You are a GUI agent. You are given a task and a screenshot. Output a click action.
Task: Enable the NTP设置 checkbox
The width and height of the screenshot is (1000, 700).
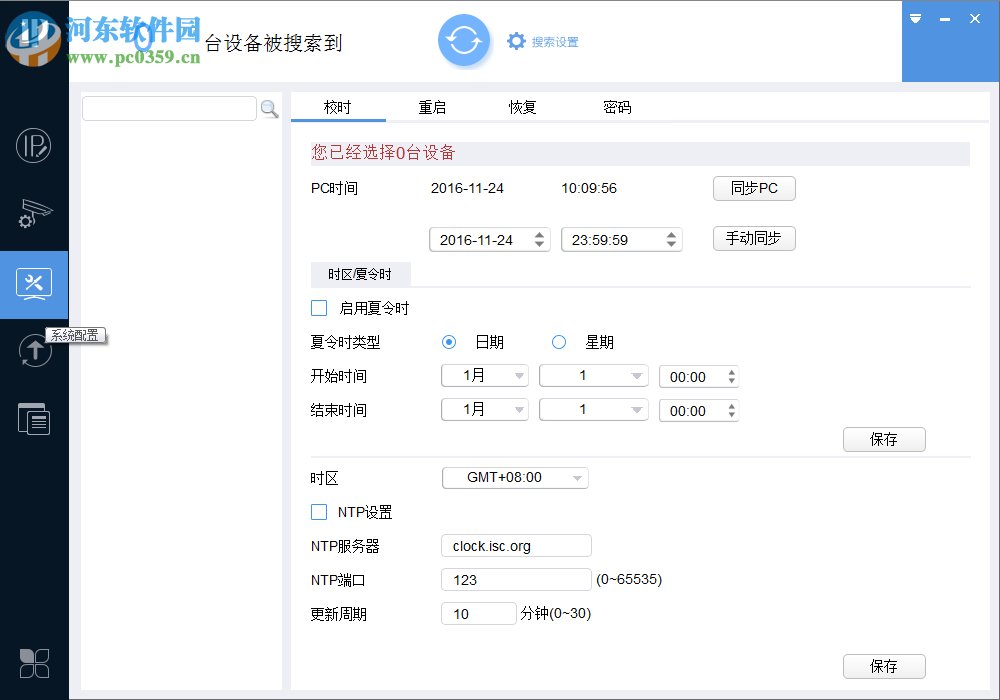click(x=319, y=511)
